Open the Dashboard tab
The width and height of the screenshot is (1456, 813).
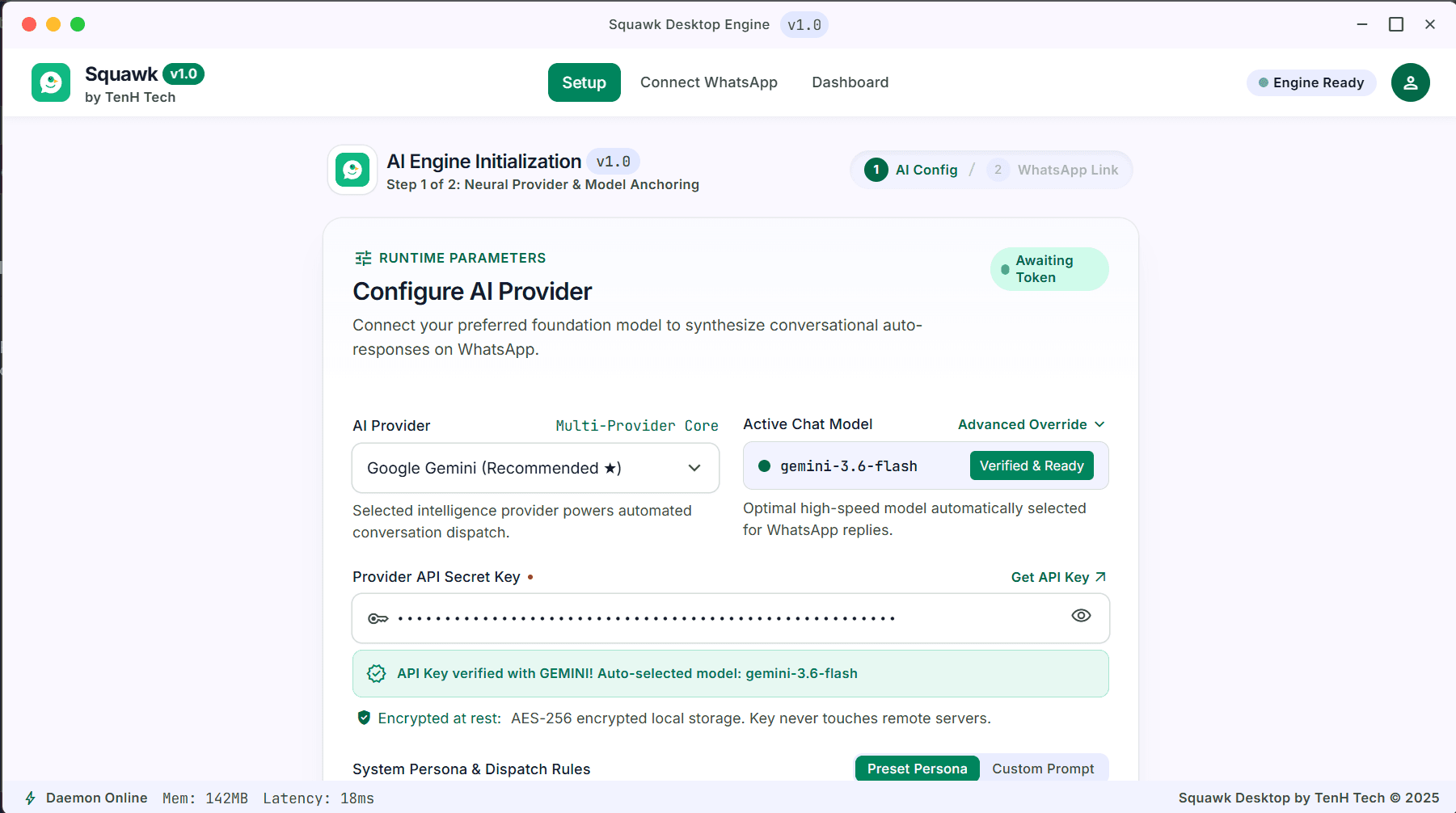tap(850, 82)
